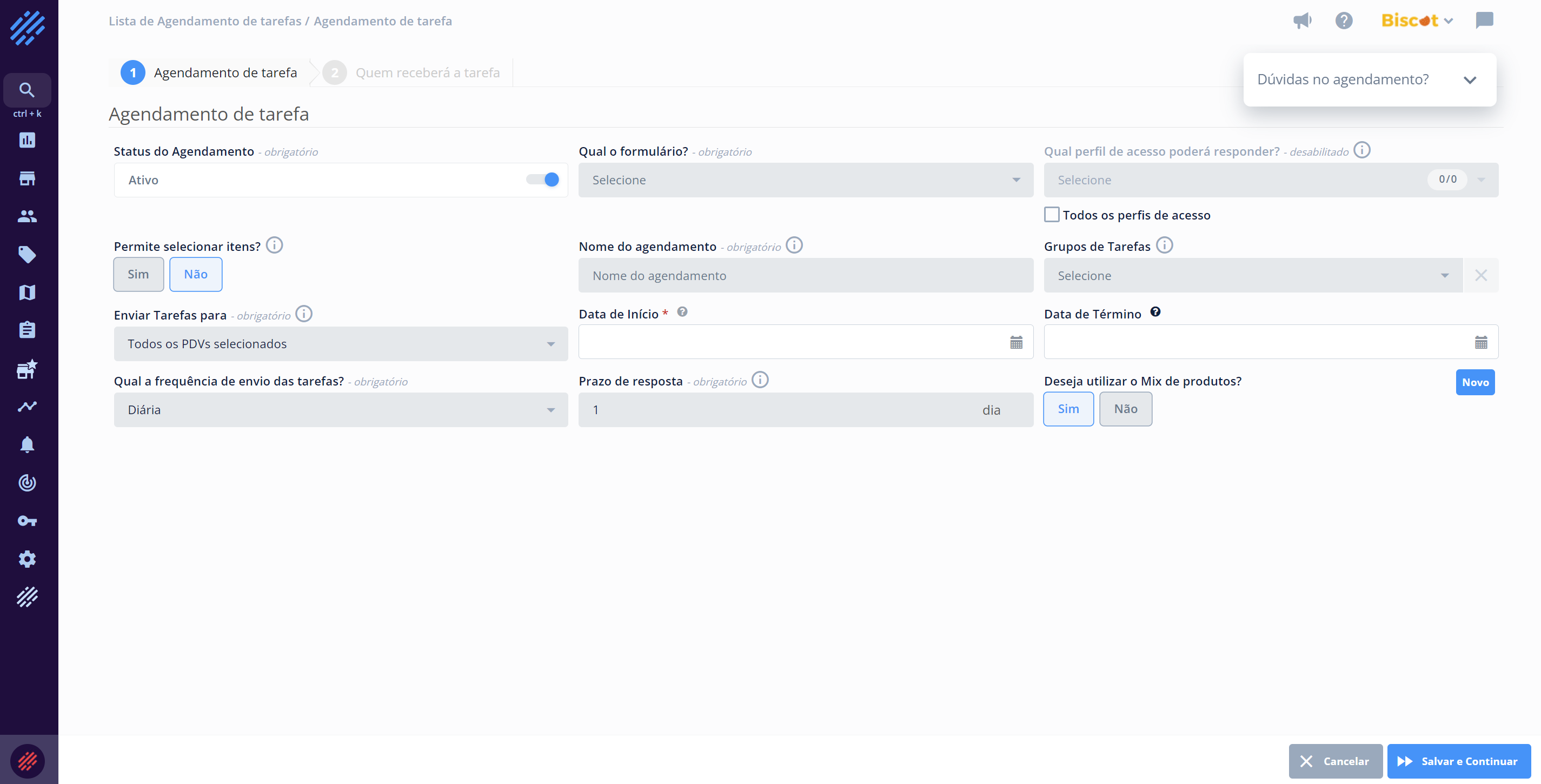Open the search icon in sidebar
Image resolution: width=1541 pixels, height=784 pixels.
[x=27, y=90]
